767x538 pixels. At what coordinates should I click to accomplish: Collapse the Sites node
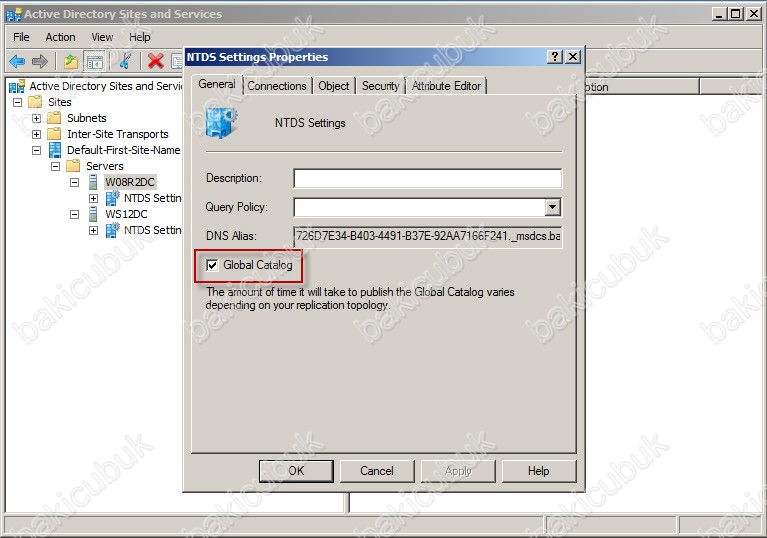pos(18,102)
